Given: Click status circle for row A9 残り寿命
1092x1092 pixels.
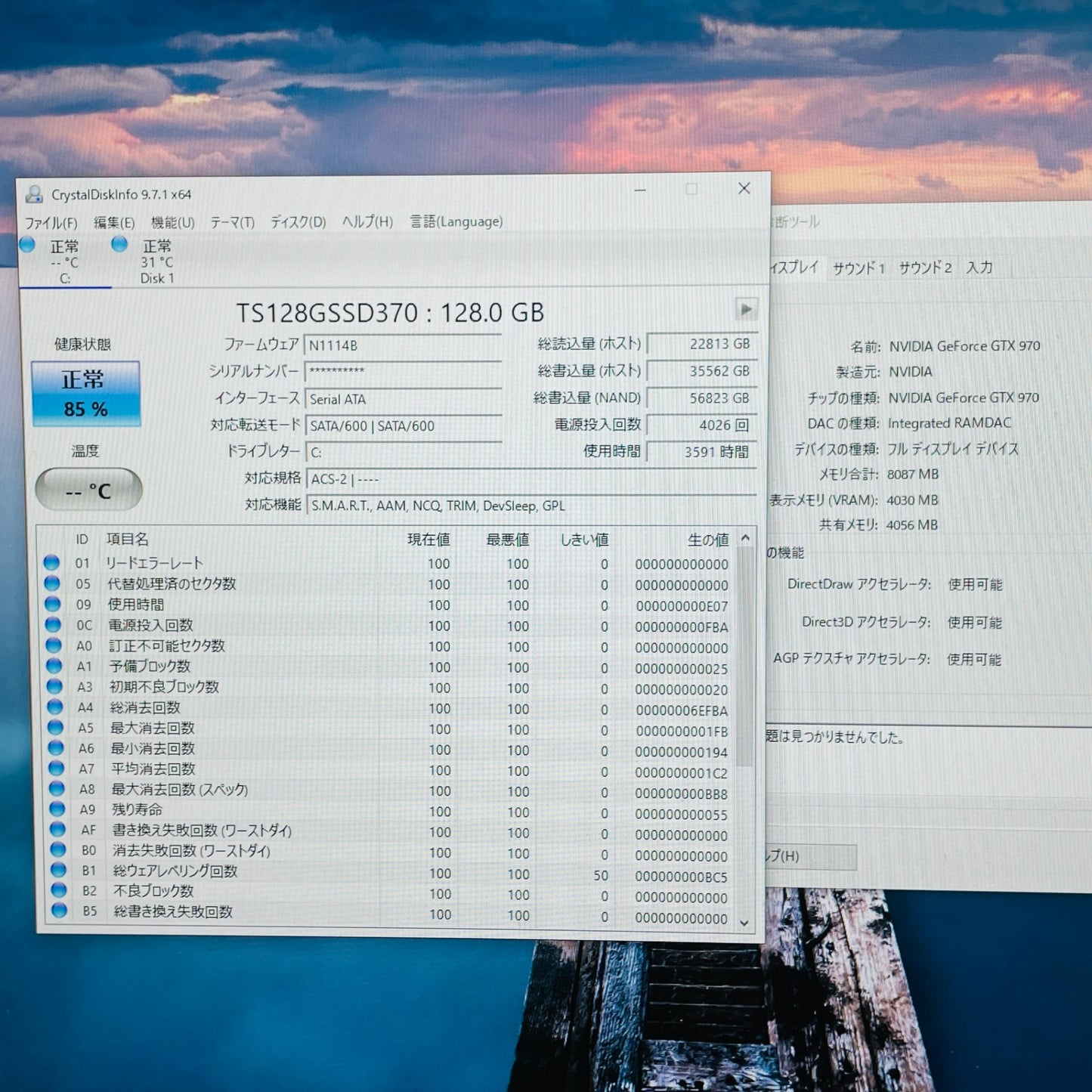Looking at the screenshot, I should pos(57,809).
